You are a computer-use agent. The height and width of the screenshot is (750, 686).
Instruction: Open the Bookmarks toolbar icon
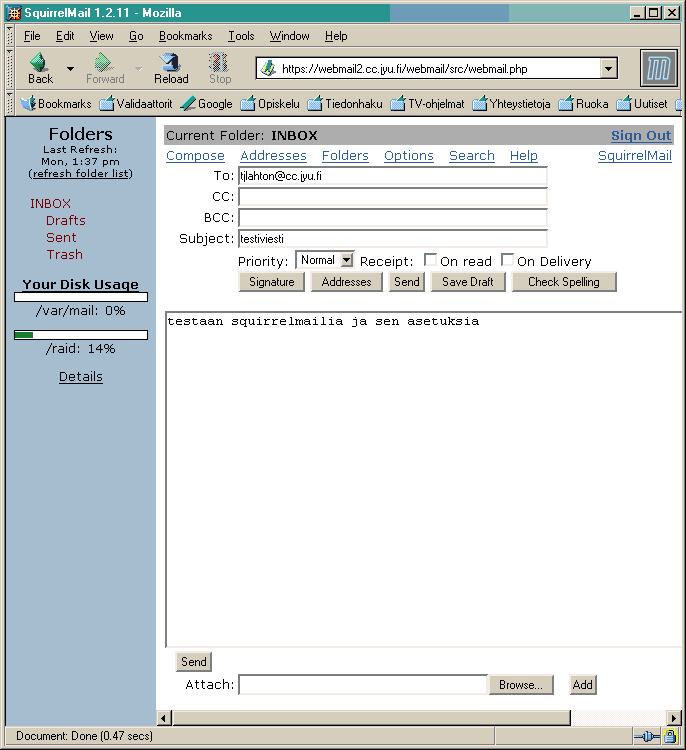pyautogui.click(x=56, y=103)
